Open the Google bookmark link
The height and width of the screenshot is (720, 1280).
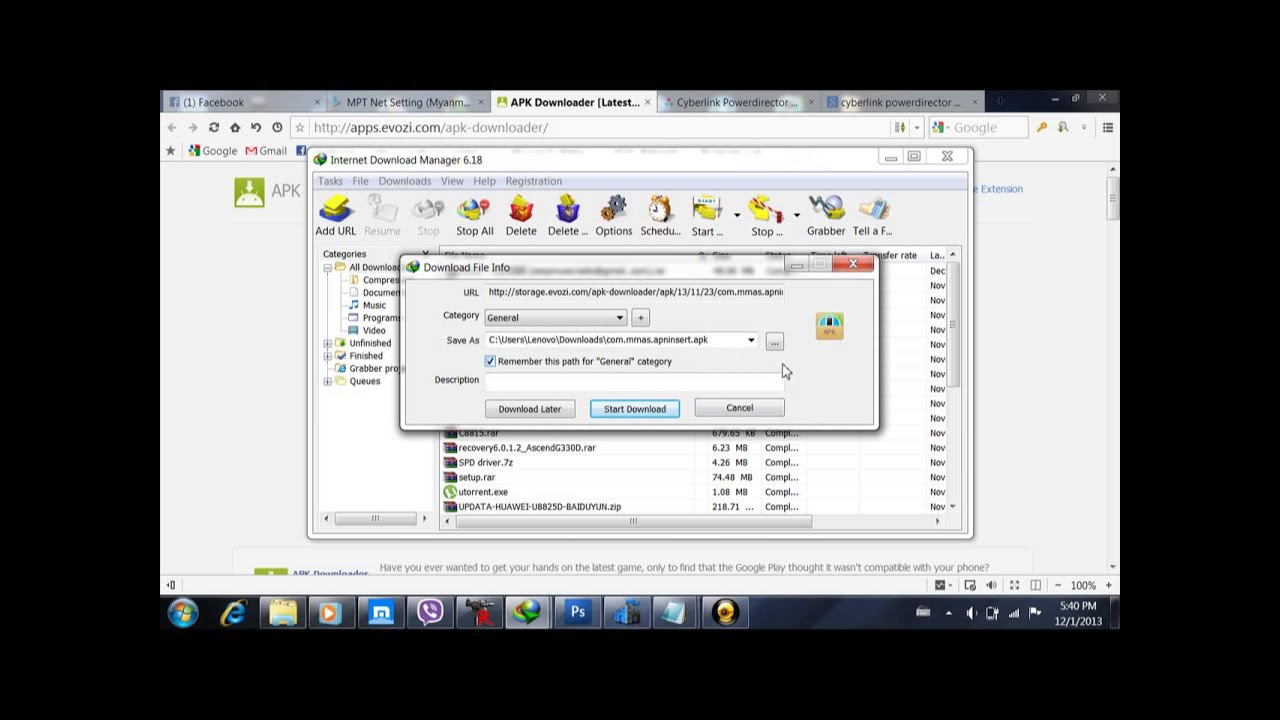(x=212, y=151)
